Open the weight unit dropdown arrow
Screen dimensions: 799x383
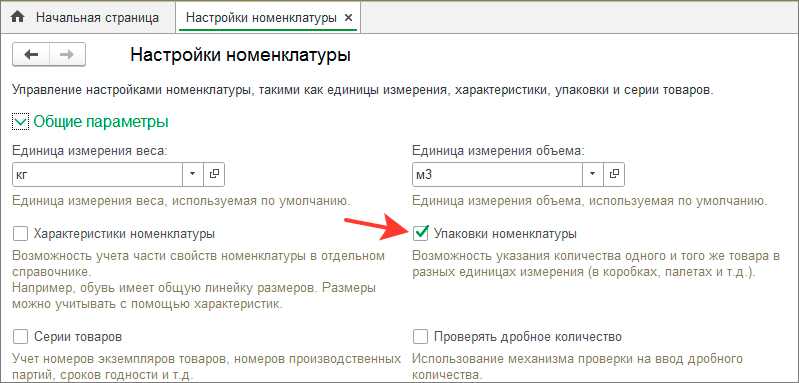[x=193, y=174]
